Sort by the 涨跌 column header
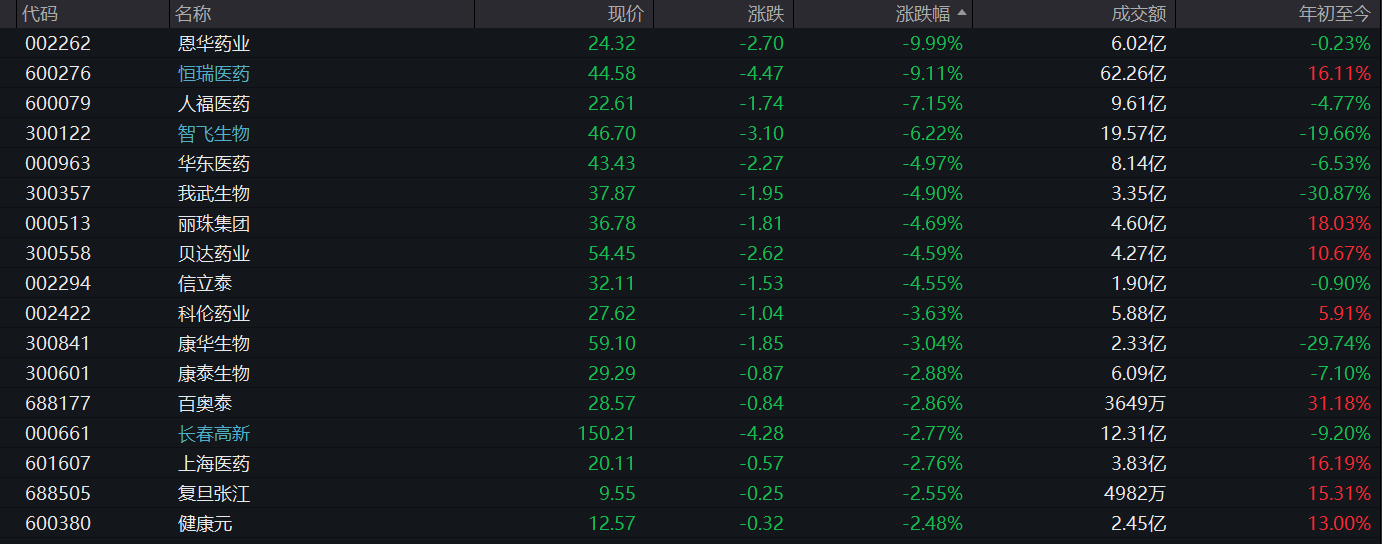 766,14
